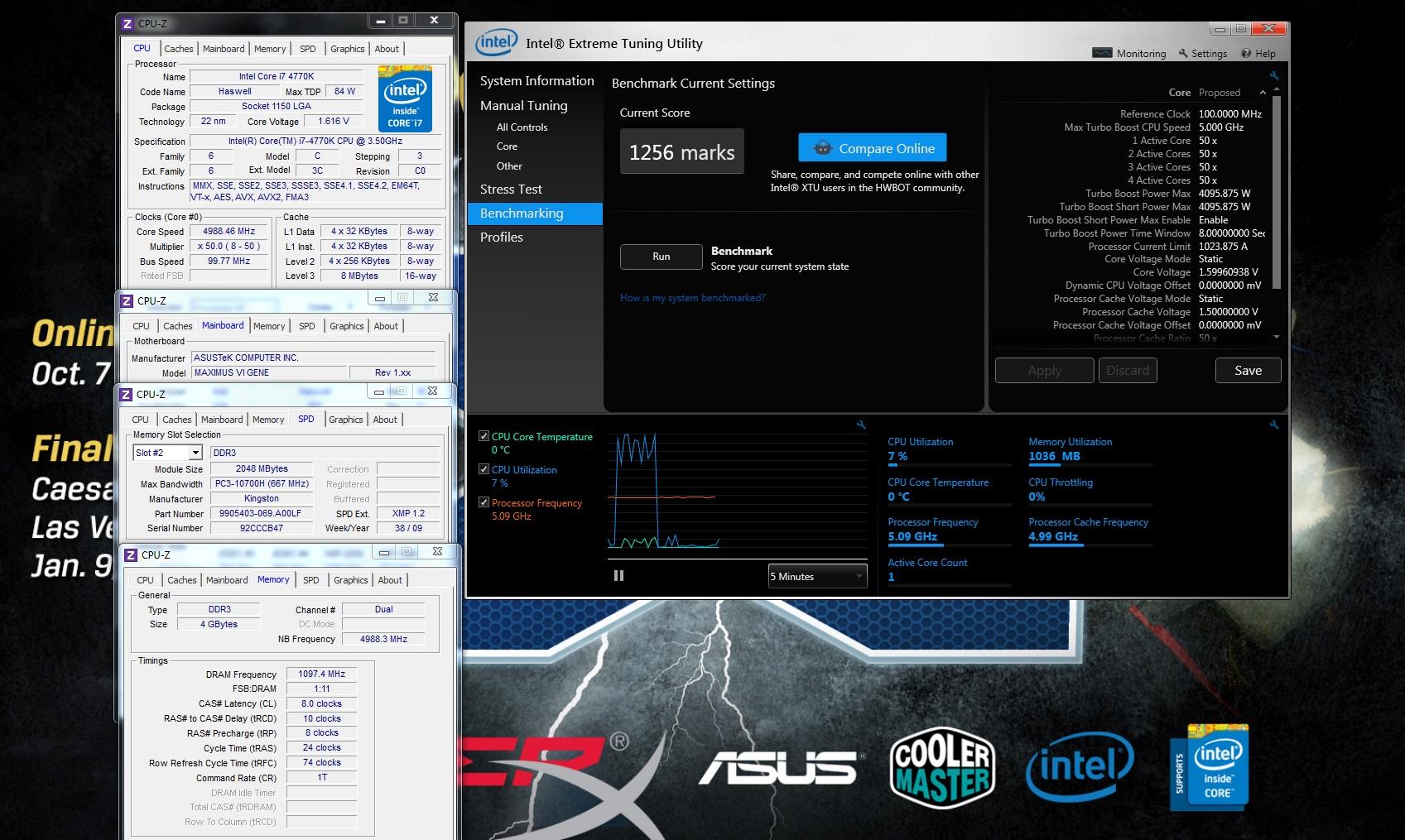Viewport: 1405px width, 840px height.
Task: Click the Intel logo in XTU title bar
Action: [496, 42]
